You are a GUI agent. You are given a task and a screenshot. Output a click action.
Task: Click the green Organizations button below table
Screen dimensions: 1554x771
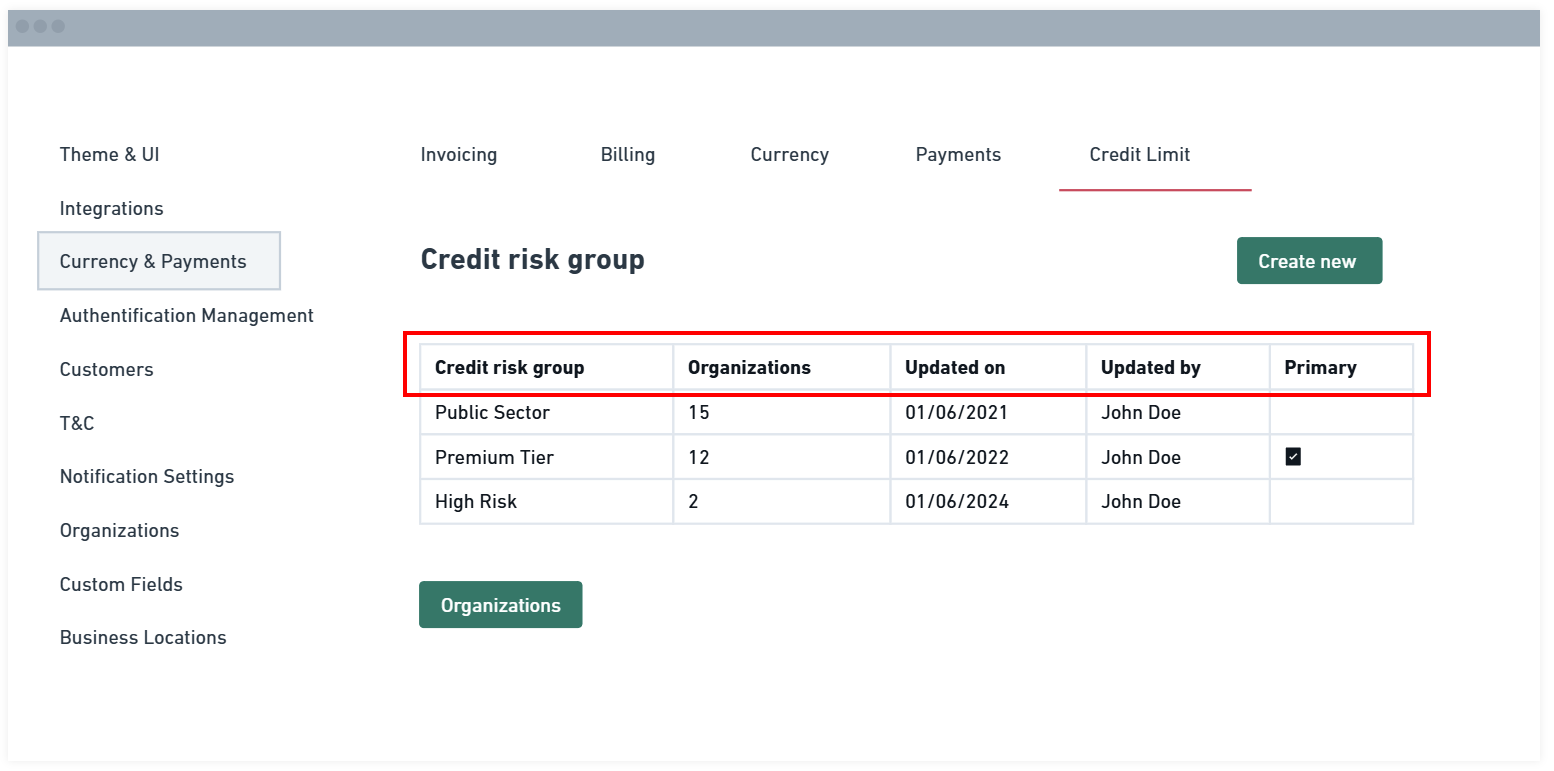click(500, 605)
